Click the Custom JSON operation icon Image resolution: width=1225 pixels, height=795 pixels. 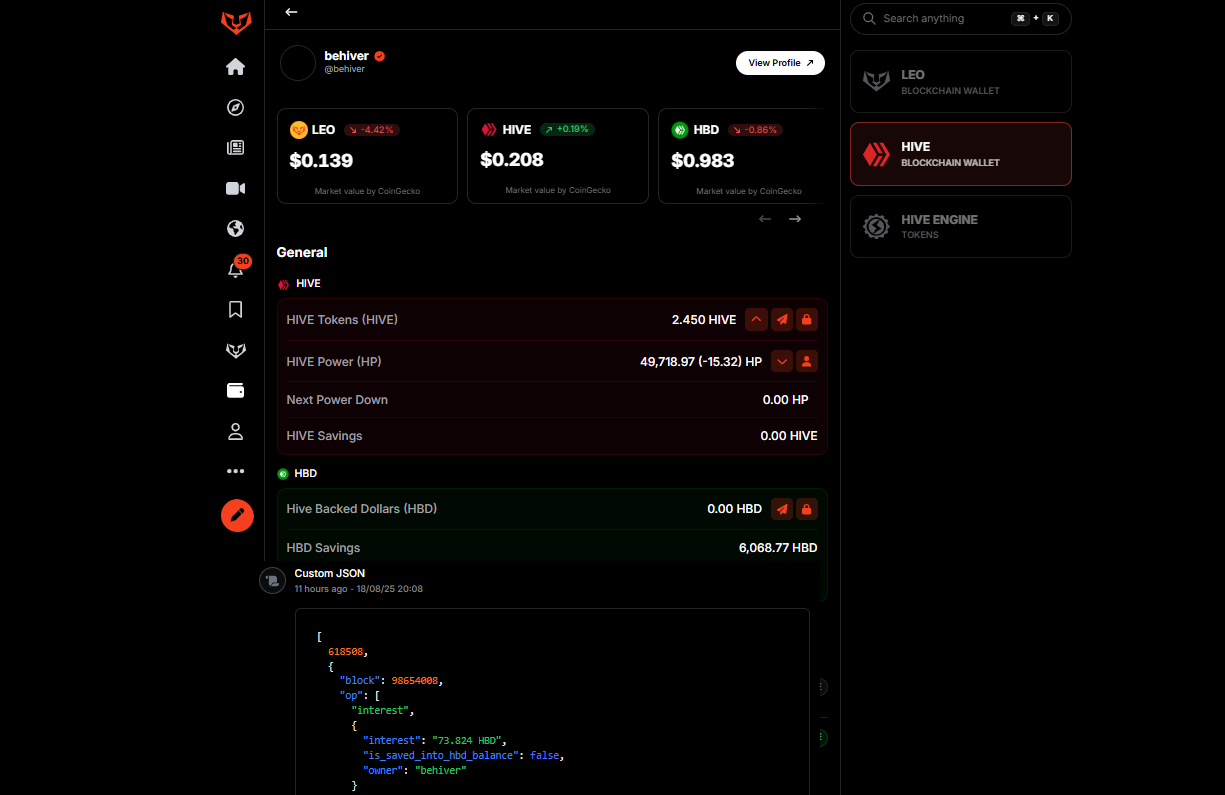pyautogui.click(x=273, y=581)
